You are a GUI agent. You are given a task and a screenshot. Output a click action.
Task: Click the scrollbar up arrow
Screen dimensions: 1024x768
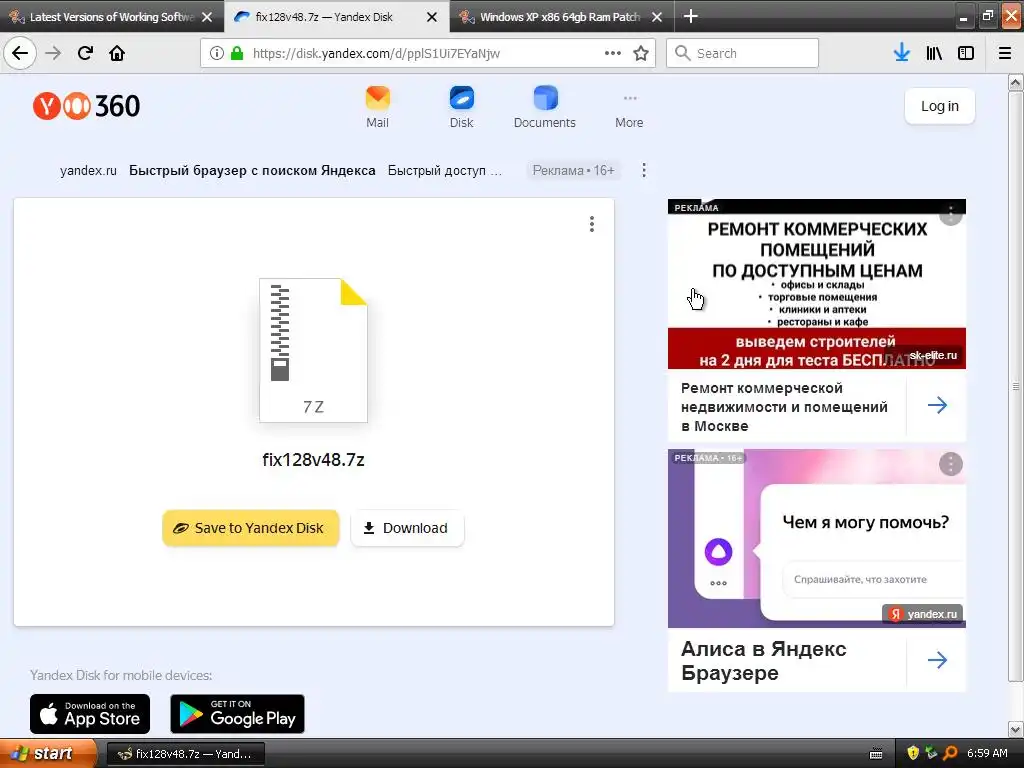[1016, 82]
